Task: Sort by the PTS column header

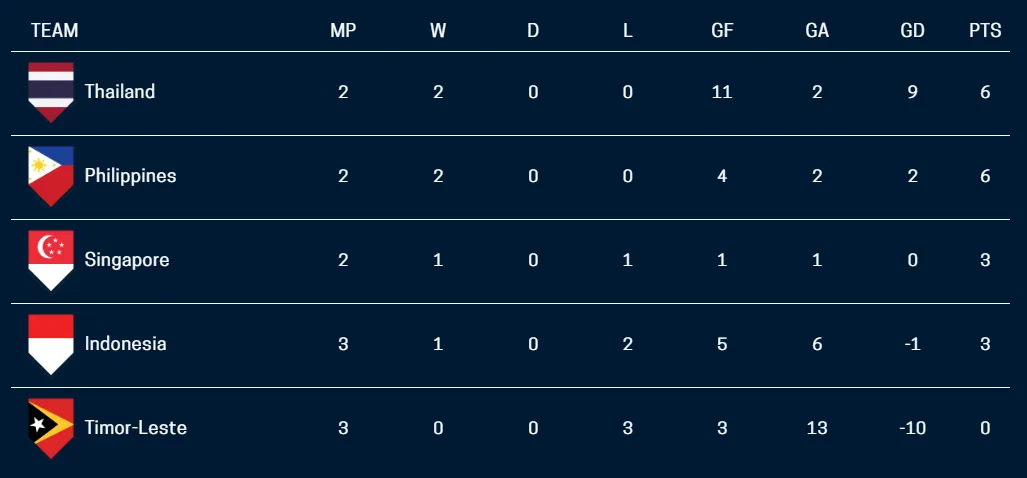Action: (985, 31)
